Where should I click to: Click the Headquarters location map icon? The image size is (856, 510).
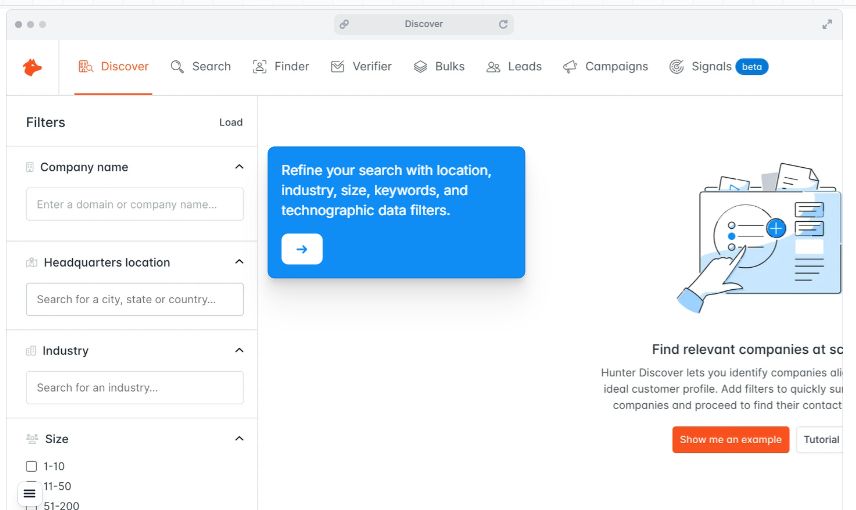(32, 263)
